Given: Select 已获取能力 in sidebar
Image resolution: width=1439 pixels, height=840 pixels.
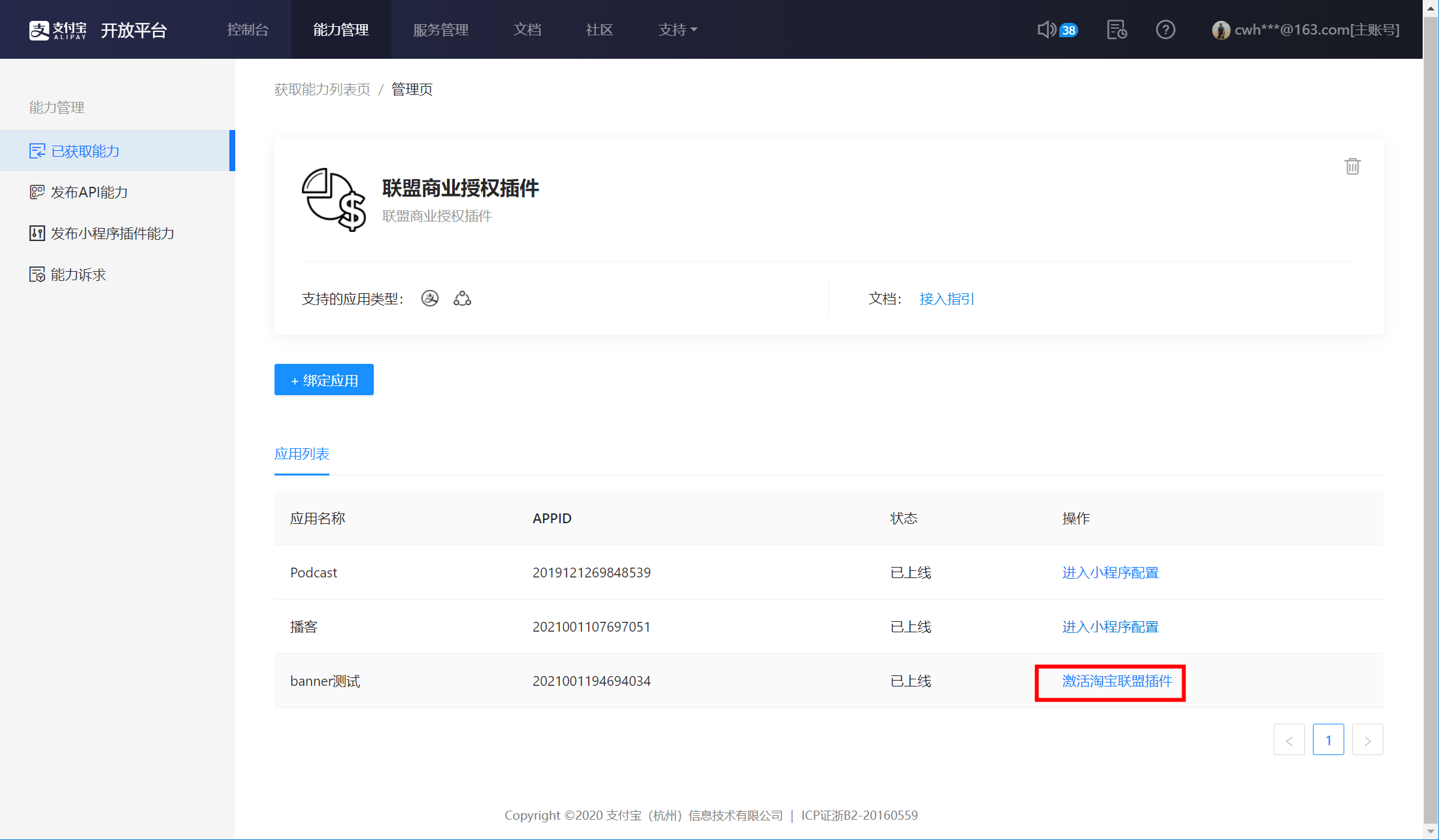Looking at the screenshot, I should (118, 151).
